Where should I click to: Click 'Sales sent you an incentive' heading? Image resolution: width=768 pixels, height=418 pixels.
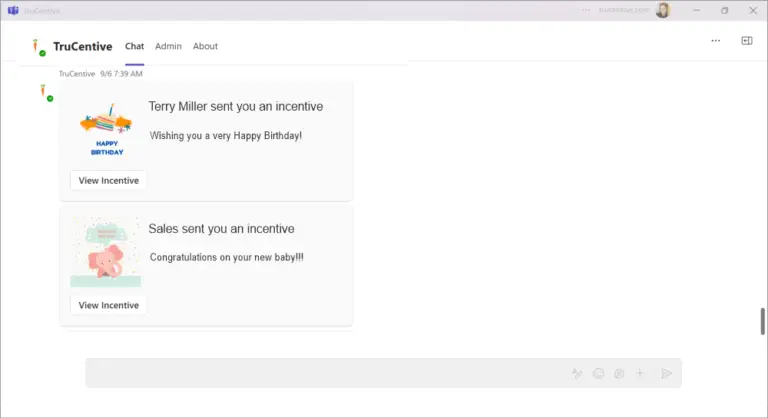tap(221, 228)
